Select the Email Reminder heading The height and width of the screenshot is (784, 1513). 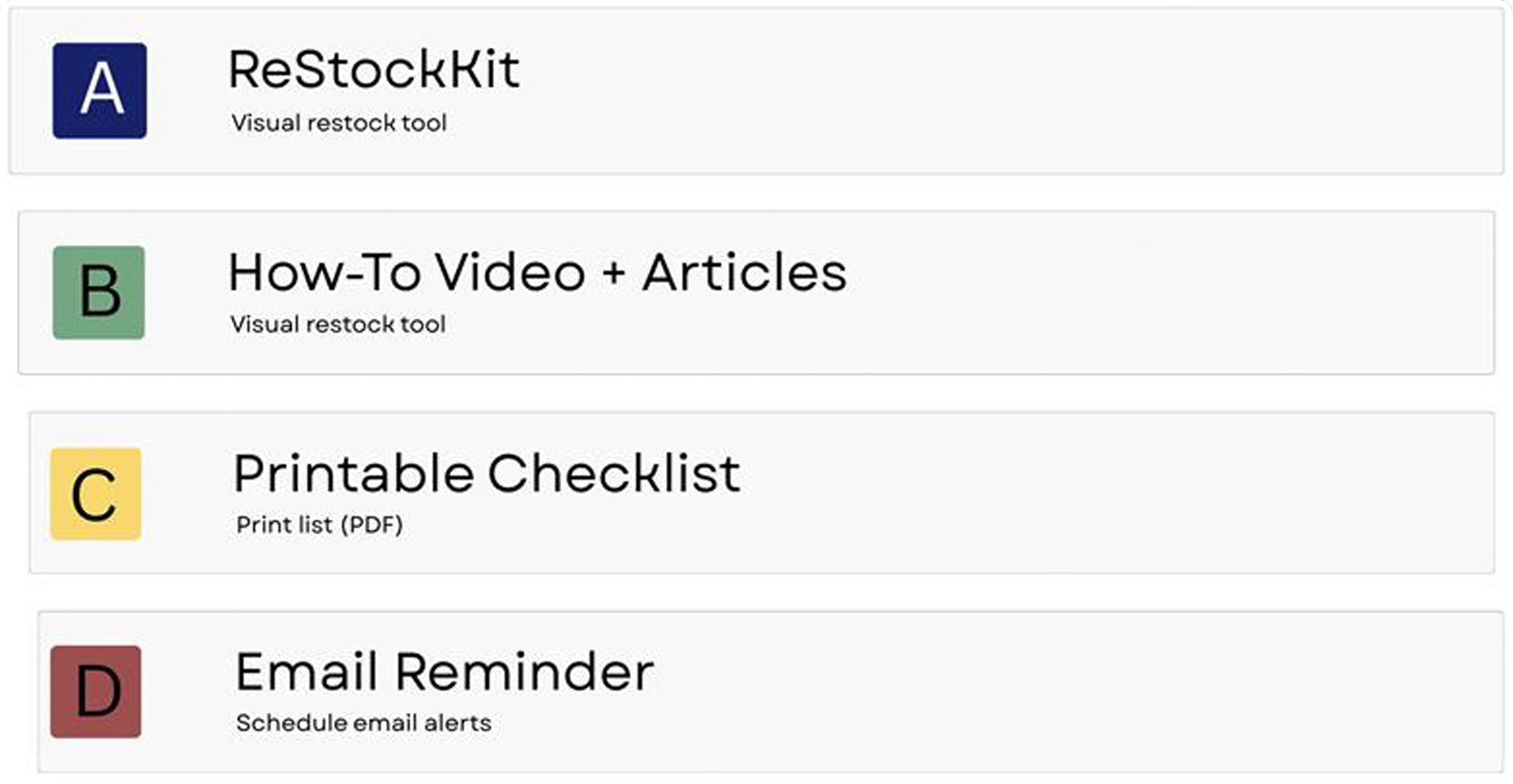(x=444, y=671)
